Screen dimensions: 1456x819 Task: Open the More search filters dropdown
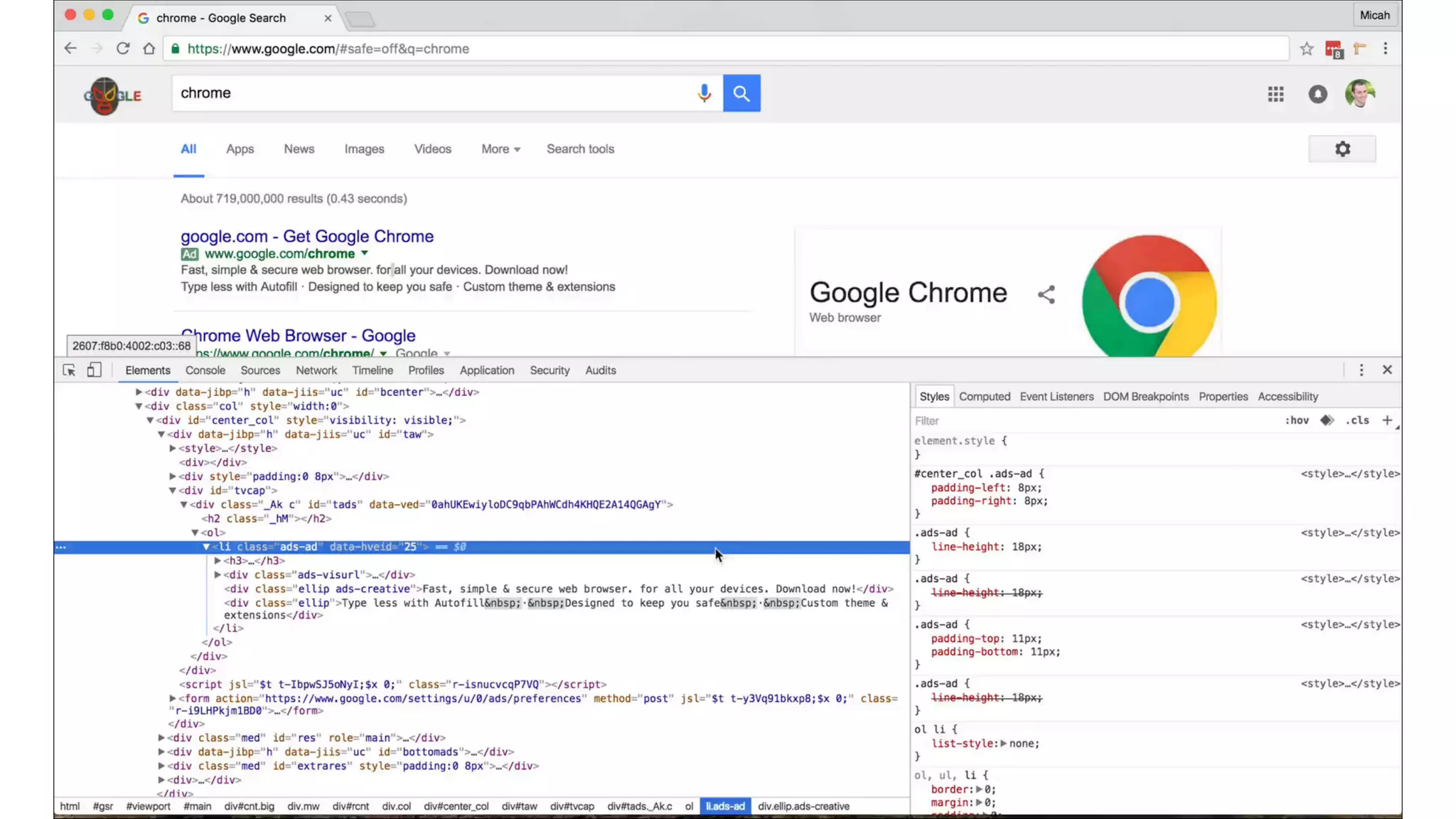(x=500, y=149)
